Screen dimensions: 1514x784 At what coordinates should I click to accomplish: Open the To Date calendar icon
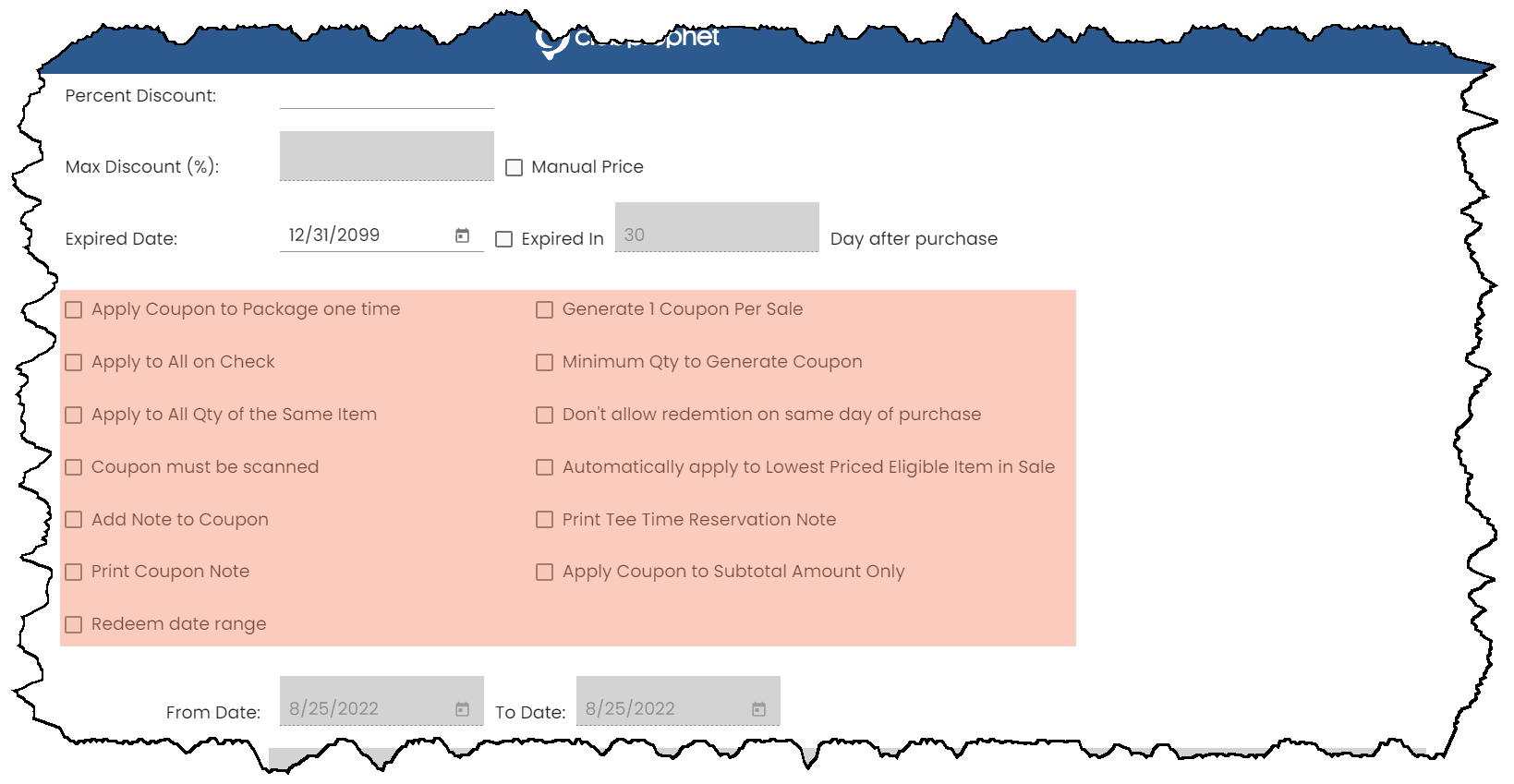[759, 709]
